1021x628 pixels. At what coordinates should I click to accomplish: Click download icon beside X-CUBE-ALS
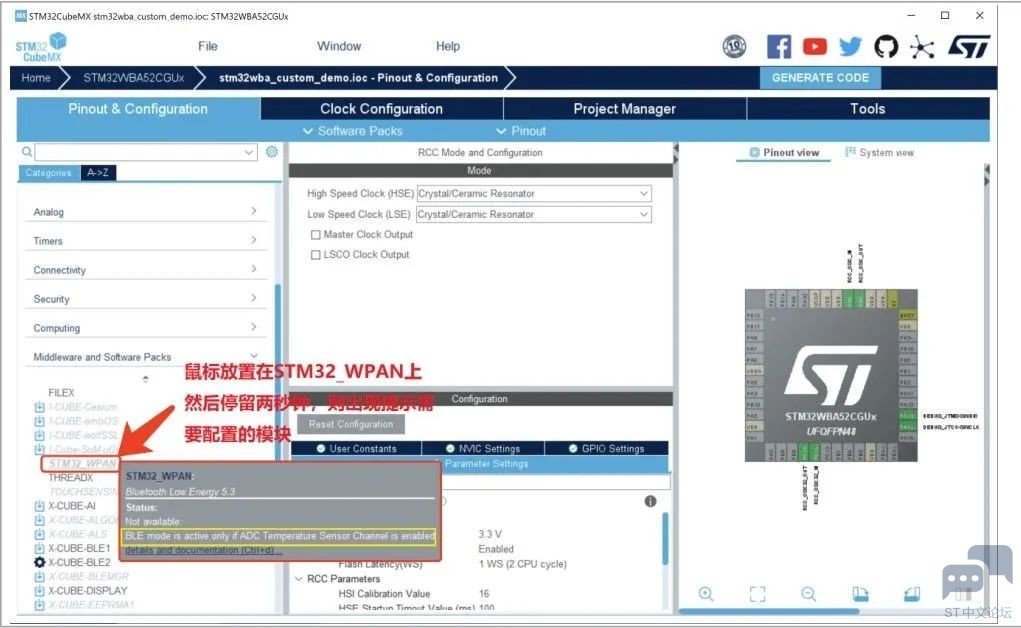click(x=39, y=534)
